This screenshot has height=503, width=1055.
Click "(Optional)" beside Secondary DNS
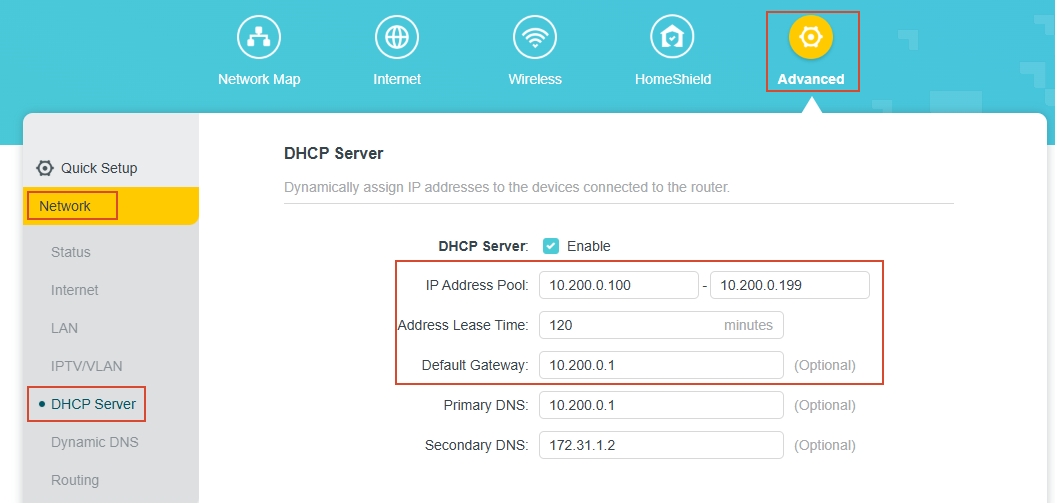tap(825, 445)
